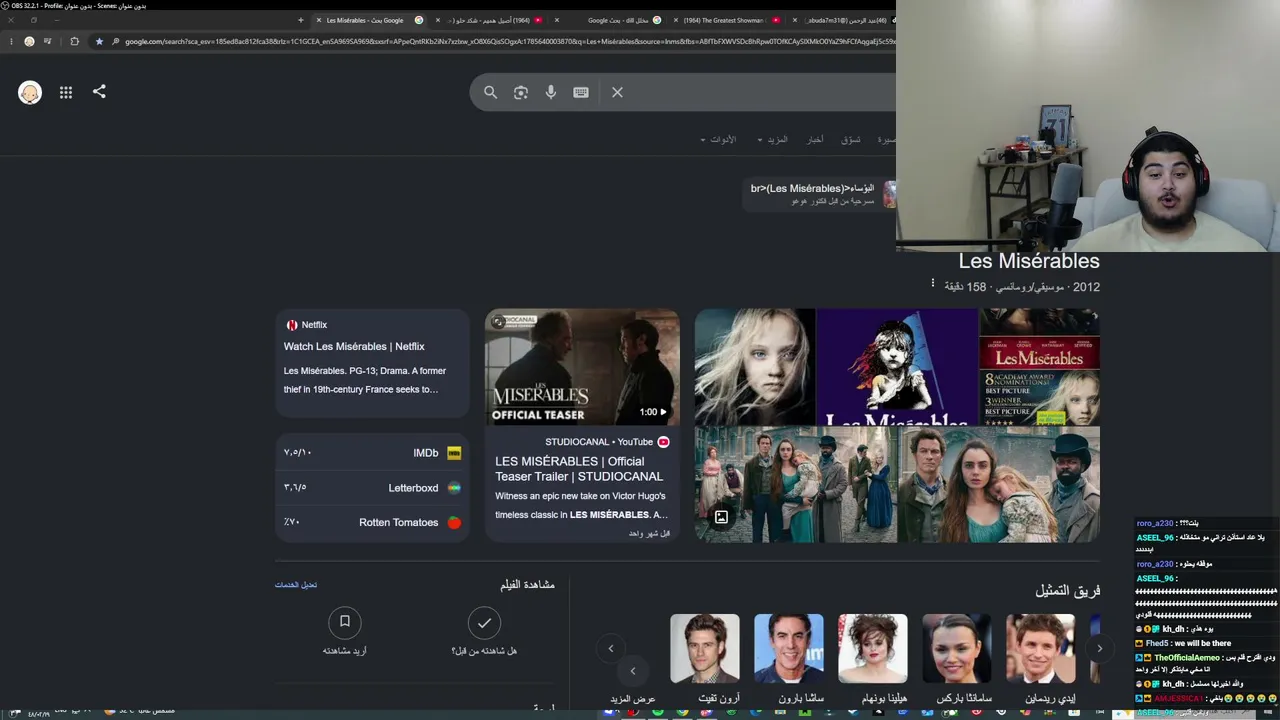This screenshot has width=1280, height=720.
Task: Click the magnifier search icon in Google search box
Action: [490, 92]
